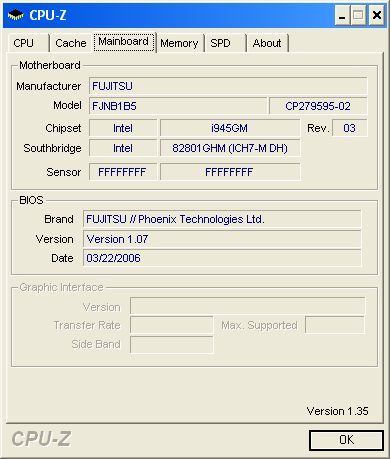The image size is (391, 459).
Task: Click the Graphic Interface group heading
Action: [x=61, y=287]
